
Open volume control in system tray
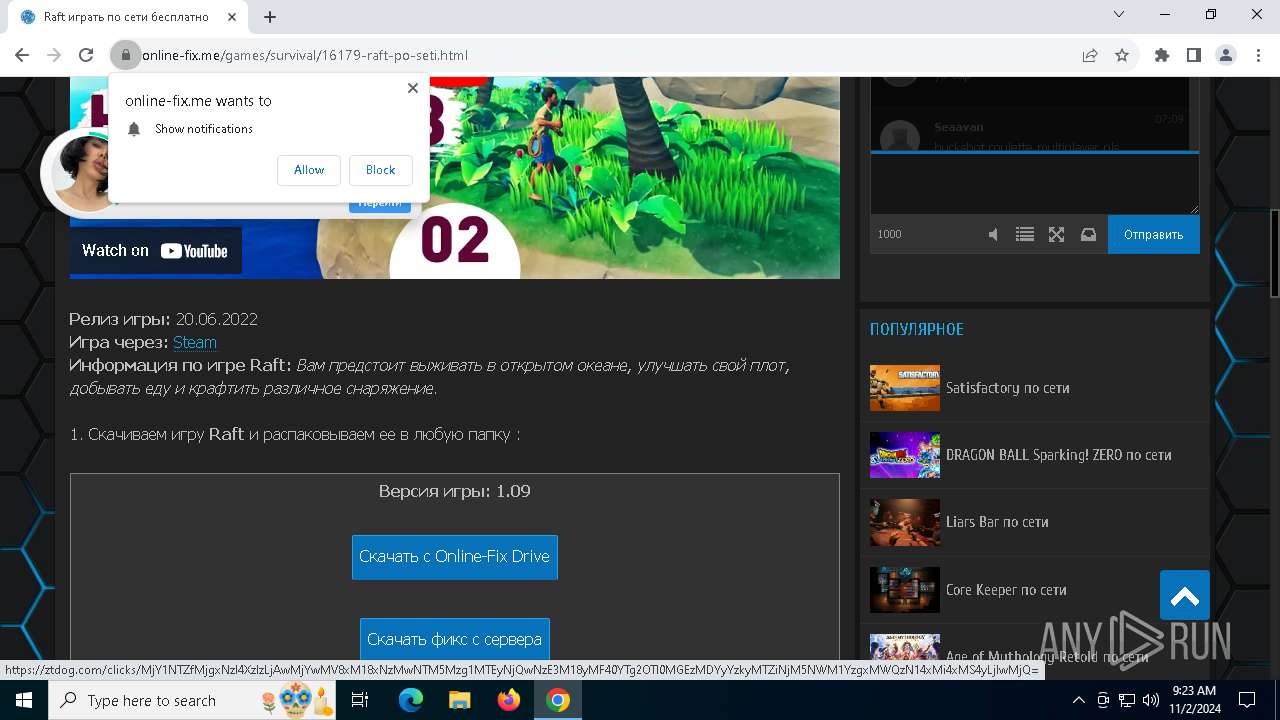pyautogui.click(x=1151, y=700)
